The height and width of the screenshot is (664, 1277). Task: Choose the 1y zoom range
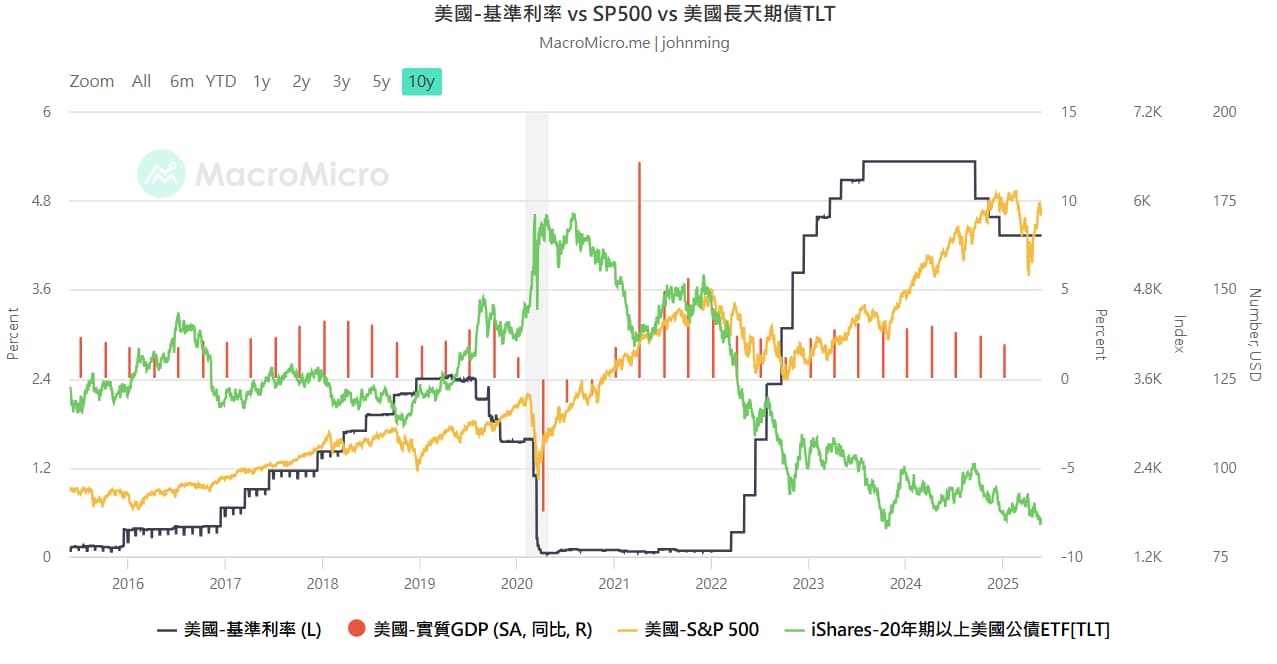(261, 82)
